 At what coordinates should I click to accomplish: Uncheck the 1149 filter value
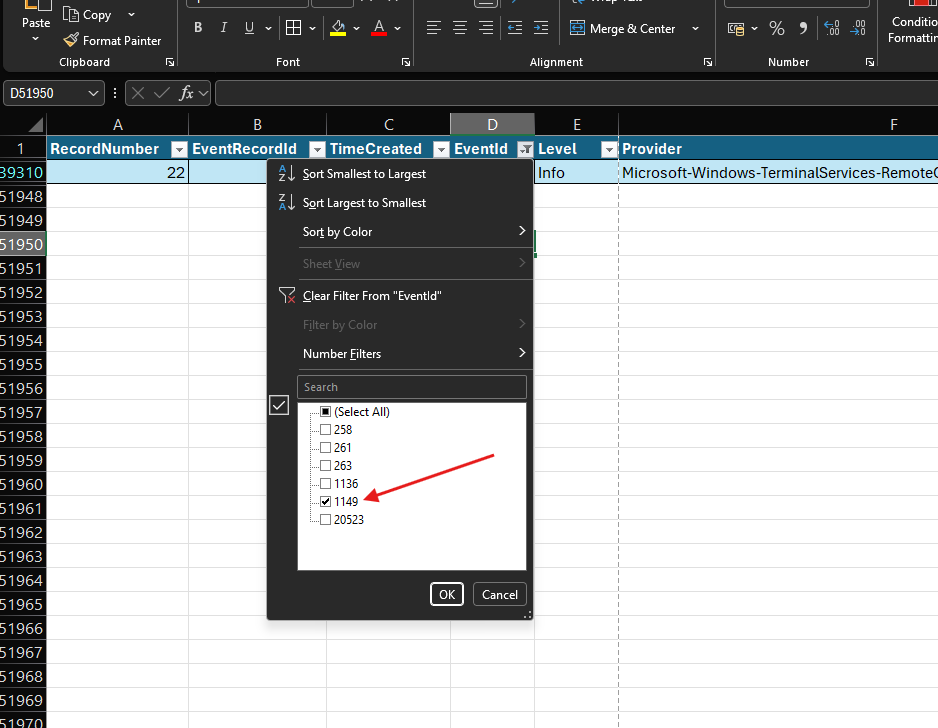325,501
